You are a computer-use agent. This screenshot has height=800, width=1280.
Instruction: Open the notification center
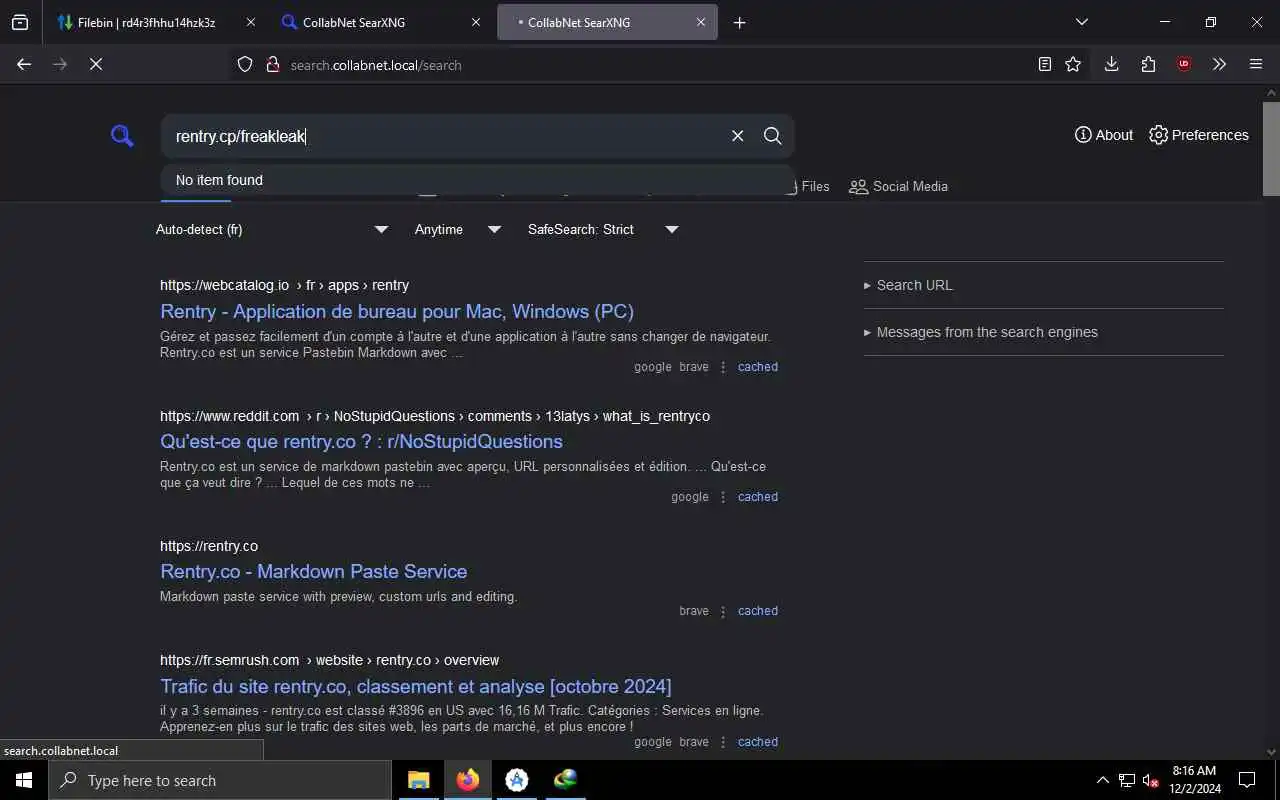click(1247, 780)
